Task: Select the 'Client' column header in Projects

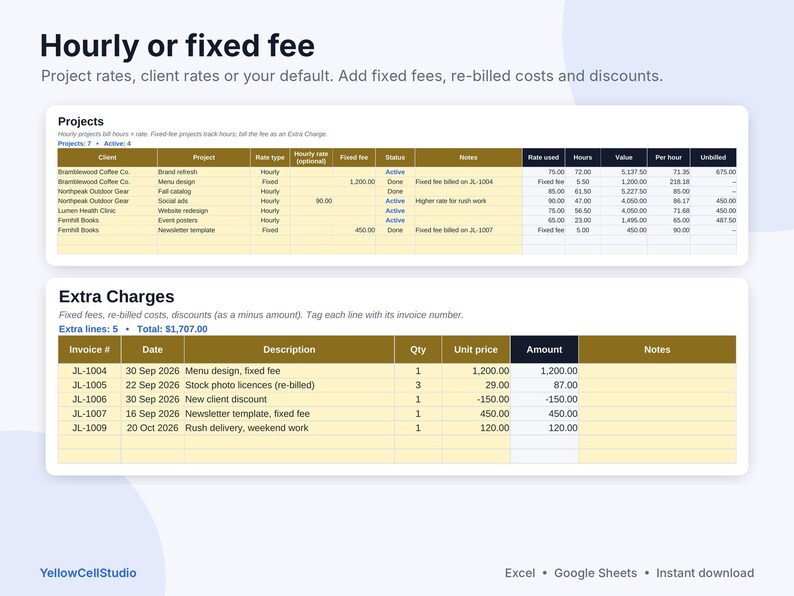Action: coord(107,157)
